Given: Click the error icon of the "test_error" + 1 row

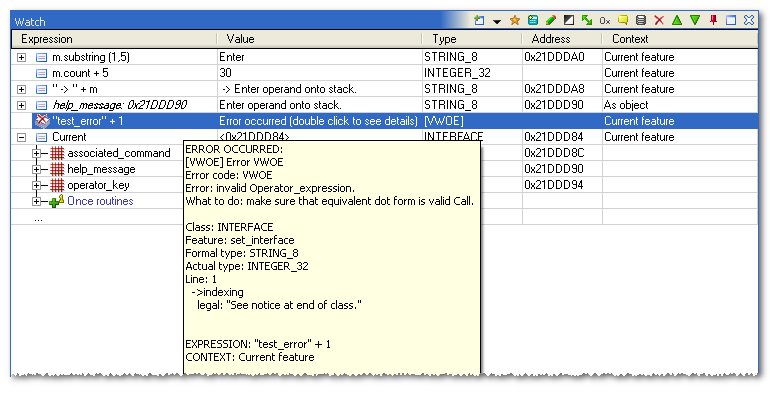Looking at the screenshot, I should [x=43, y=121].
